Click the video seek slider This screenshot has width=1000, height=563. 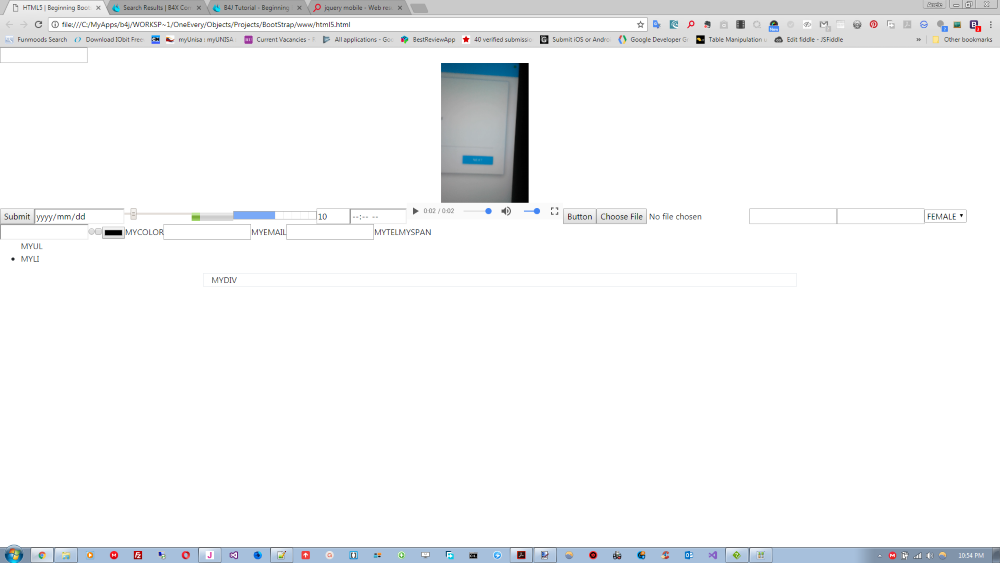coord(477,211)
